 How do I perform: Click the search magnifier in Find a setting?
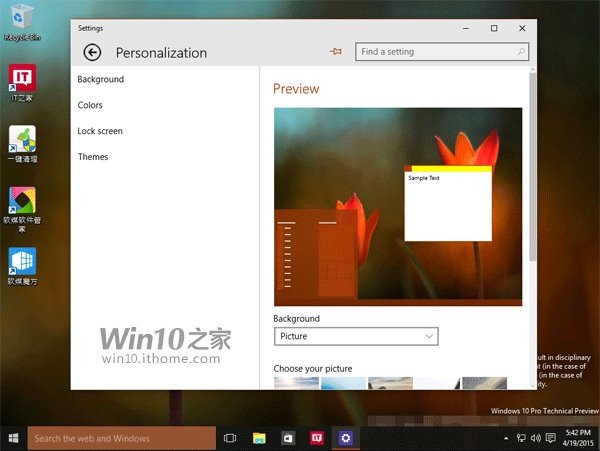point(521,52)
